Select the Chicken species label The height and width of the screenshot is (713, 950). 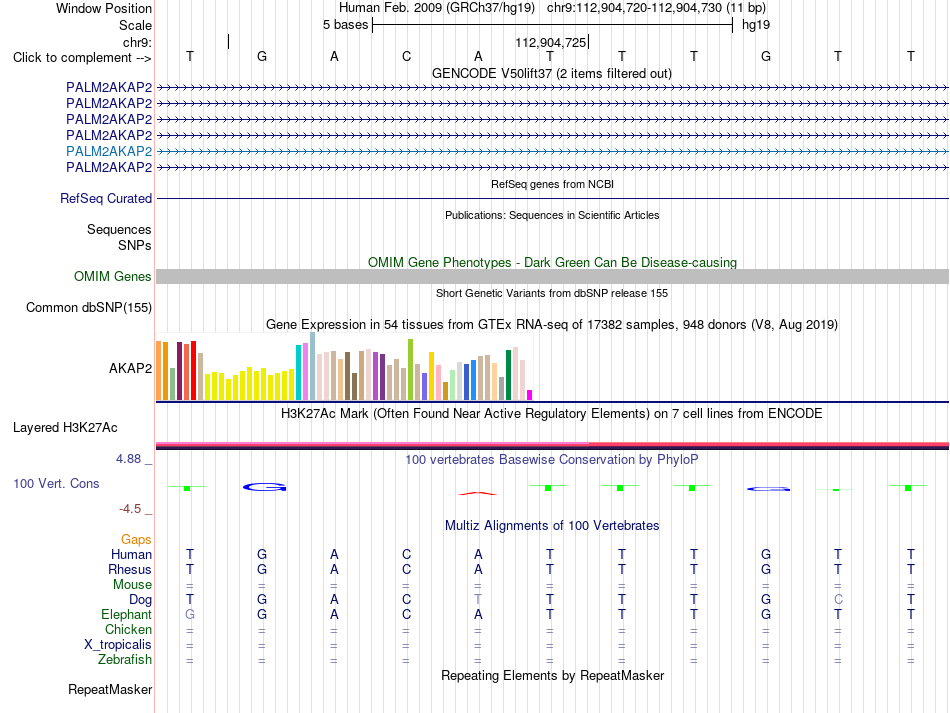[x=128, y=629]
